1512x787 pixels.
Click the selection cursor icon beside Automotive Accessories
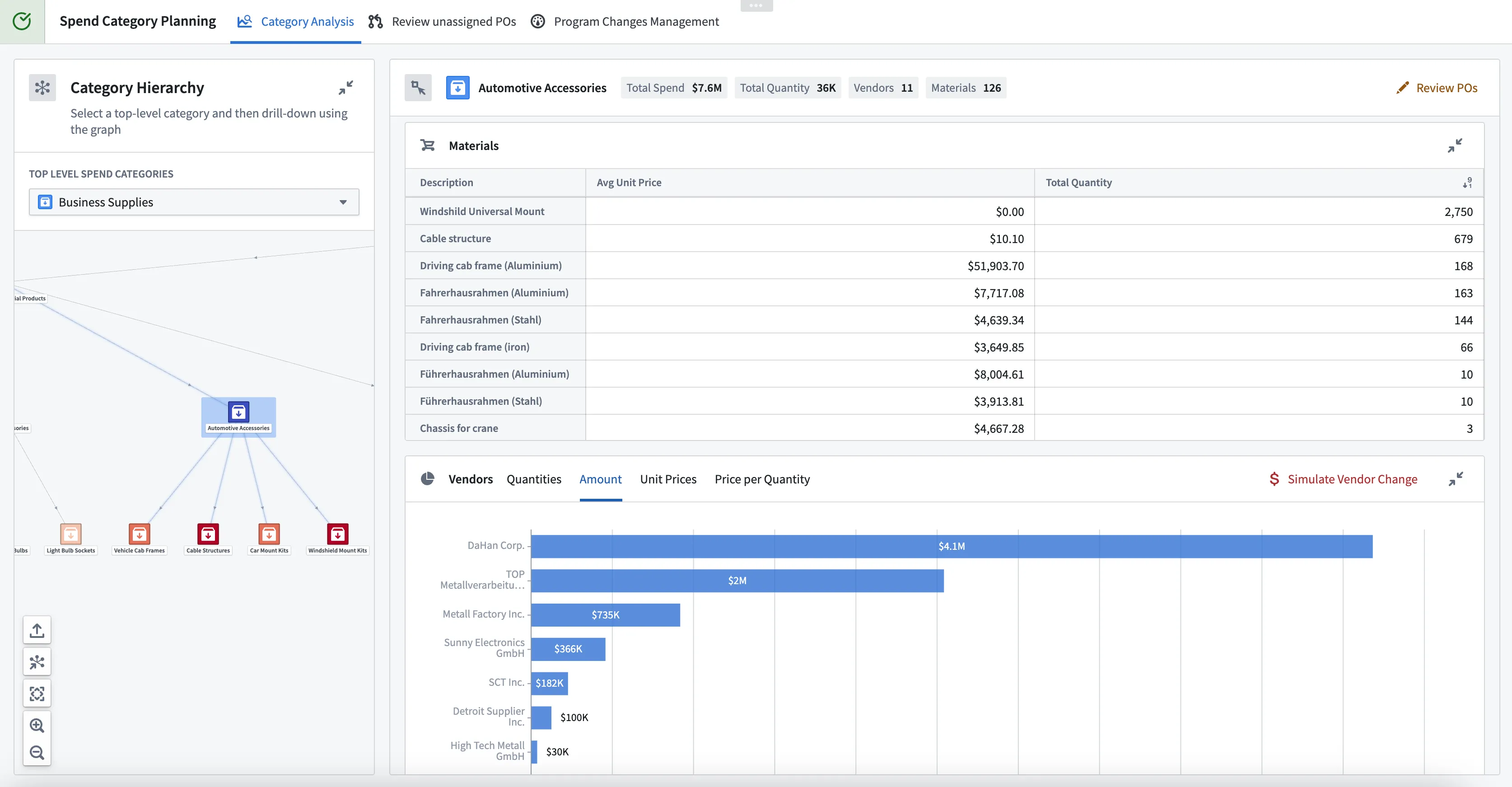coord(418,88)
